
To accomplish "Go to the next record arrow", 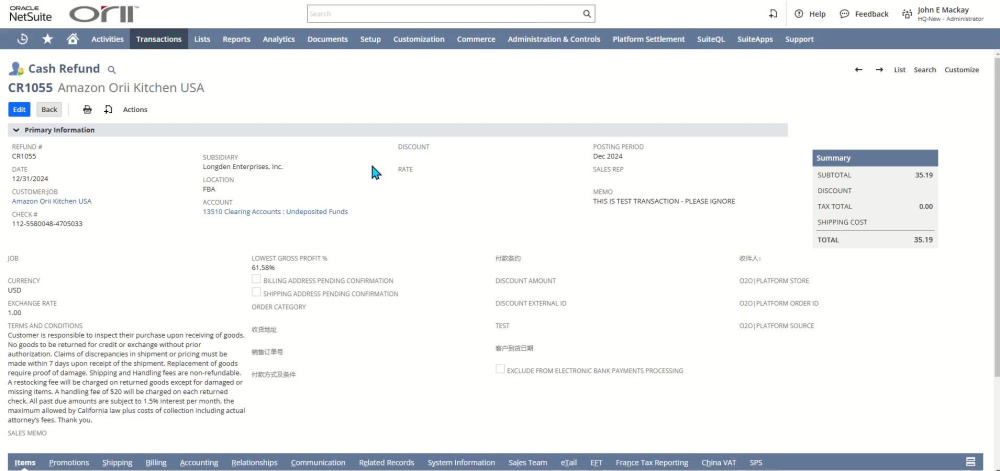I will [879, 70].
